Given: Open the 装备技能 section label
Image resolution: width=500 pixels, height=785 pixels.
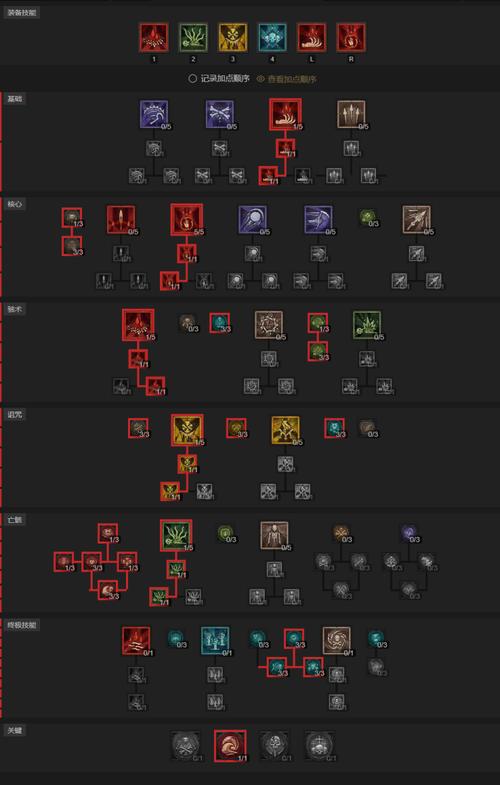Looking at the screenshot, I should tap(22, 13).
